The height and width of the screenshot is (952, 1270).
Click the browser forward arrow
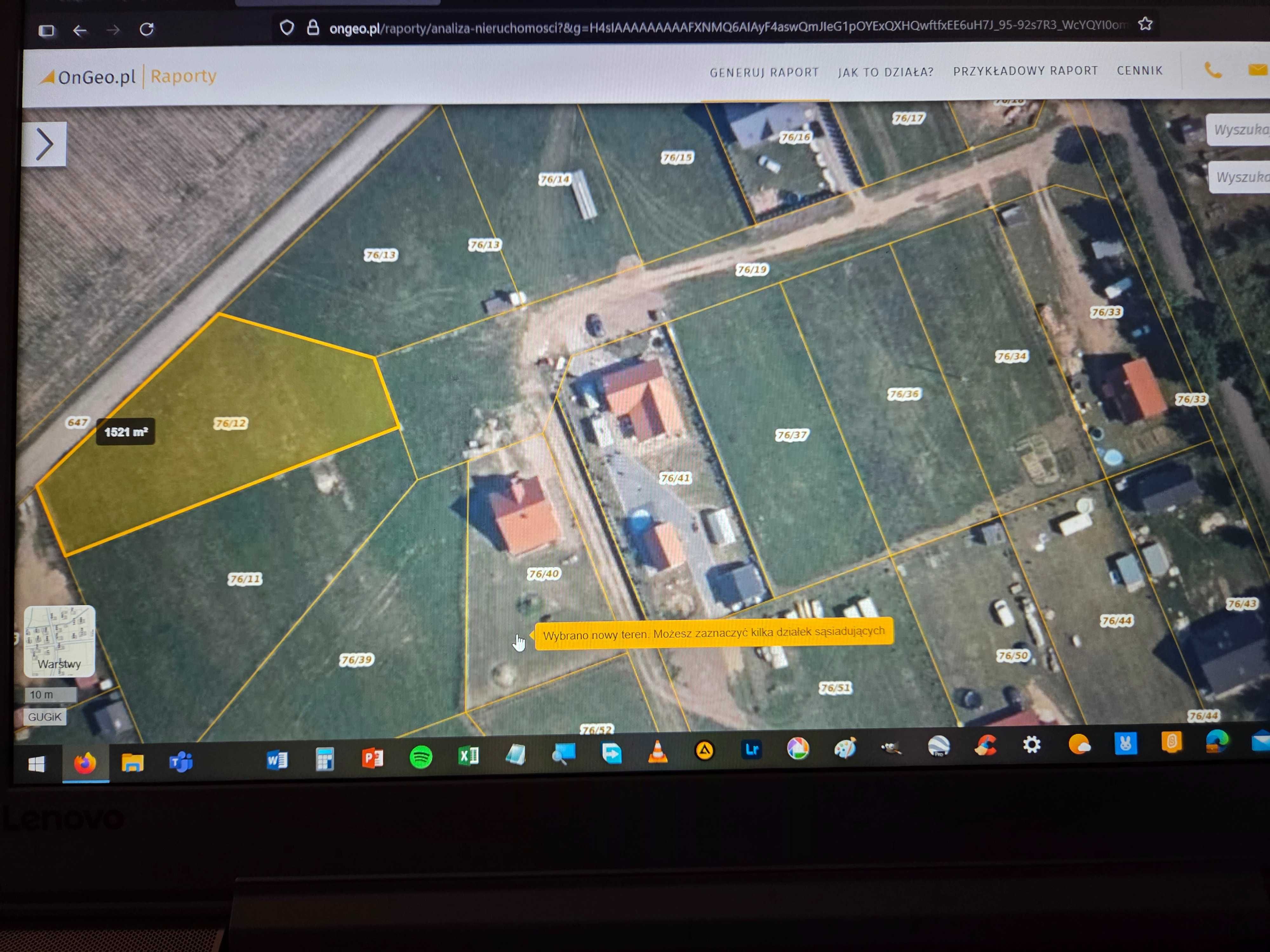click(x=113, y=30)
